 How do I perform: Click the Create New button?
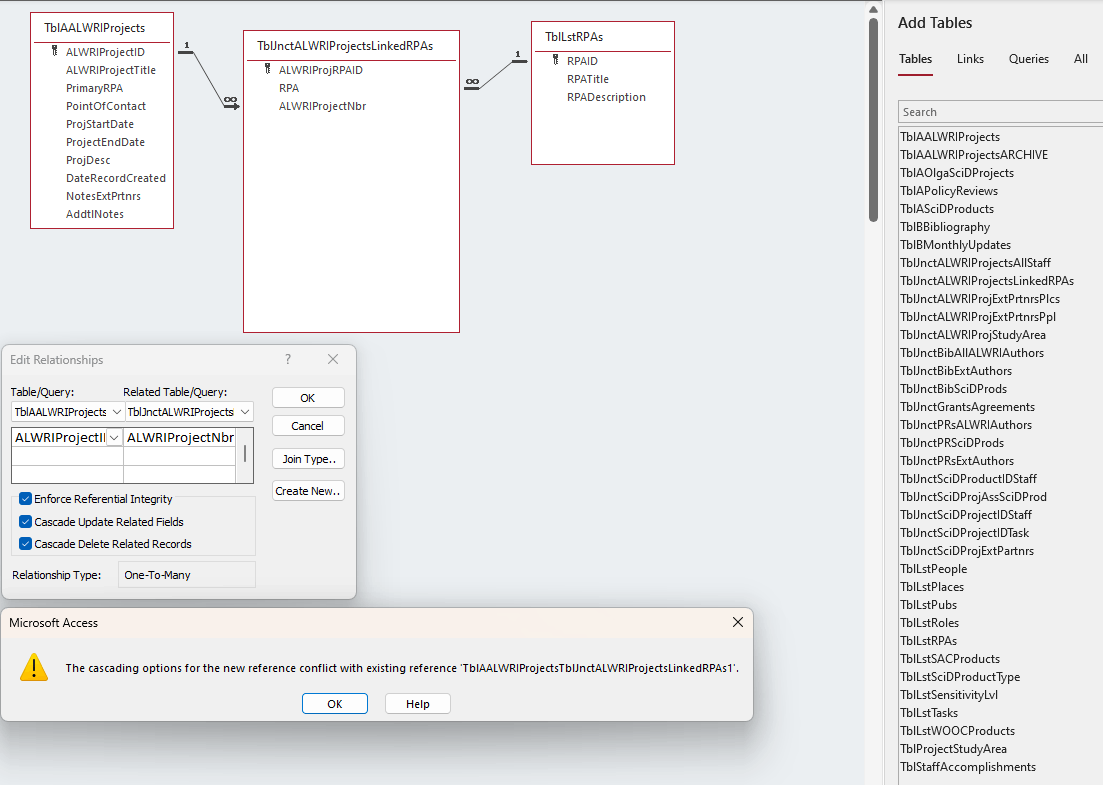pyautogui.click(x=308, y=491)
